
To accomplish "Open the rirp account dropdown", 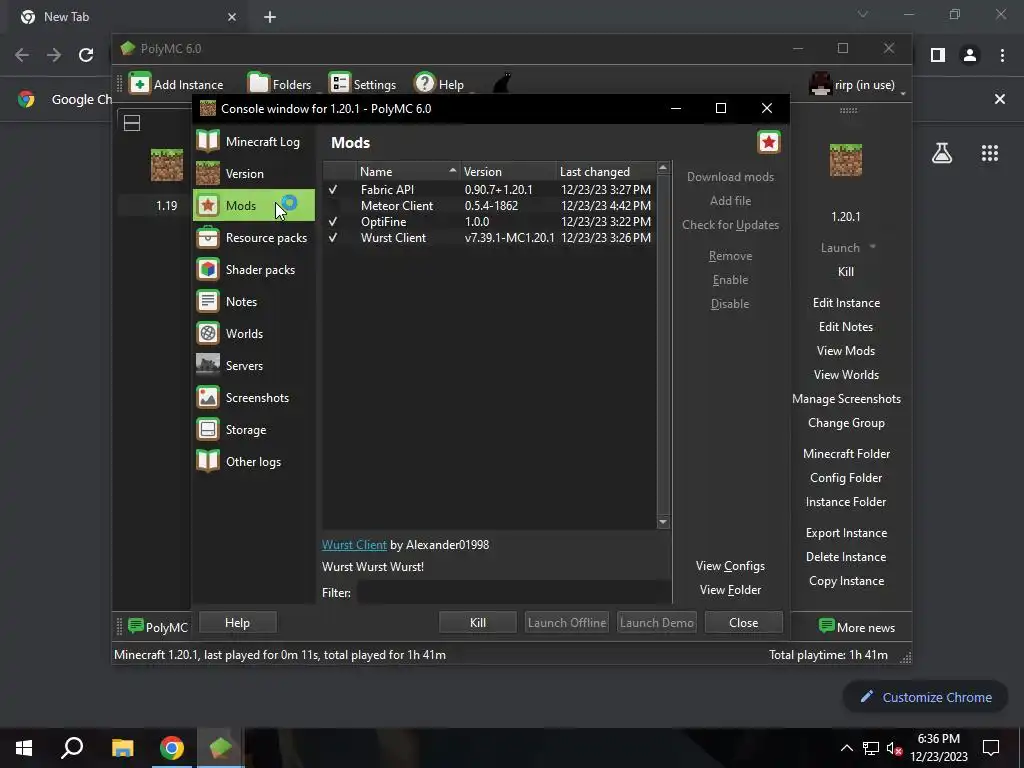I will click(856, 84).
